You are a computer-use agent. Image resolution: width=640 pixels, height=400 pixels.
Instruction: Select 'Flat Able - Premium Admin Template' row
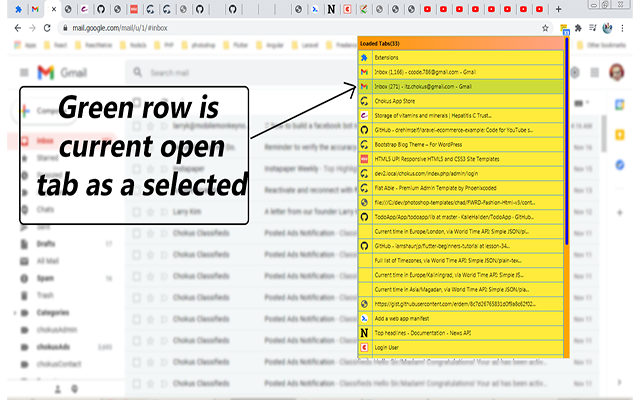coord(461,188)
